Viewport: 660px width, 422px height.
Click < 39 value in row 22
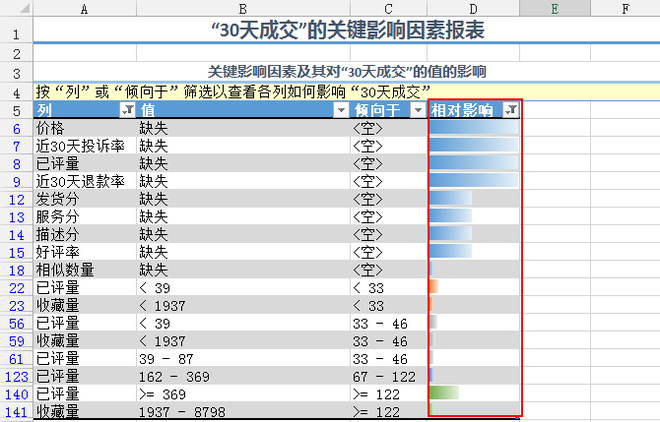pos(243,288)
